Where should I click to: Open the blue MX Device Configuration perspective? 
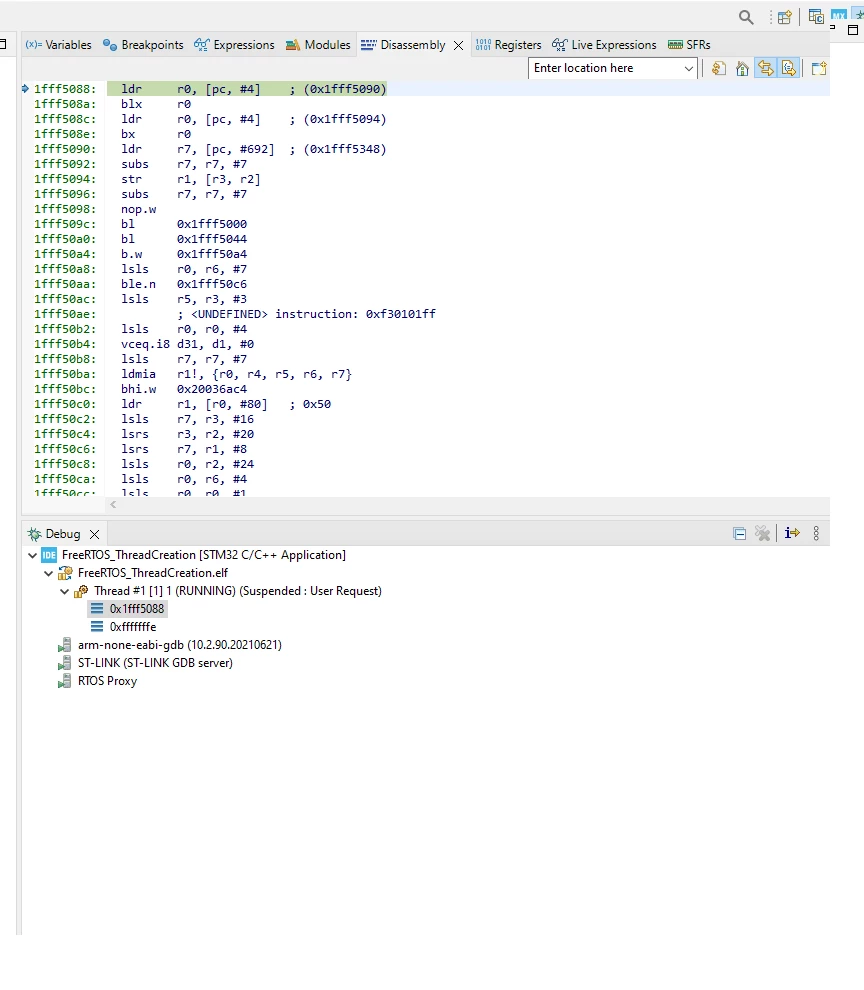(839, 15)
